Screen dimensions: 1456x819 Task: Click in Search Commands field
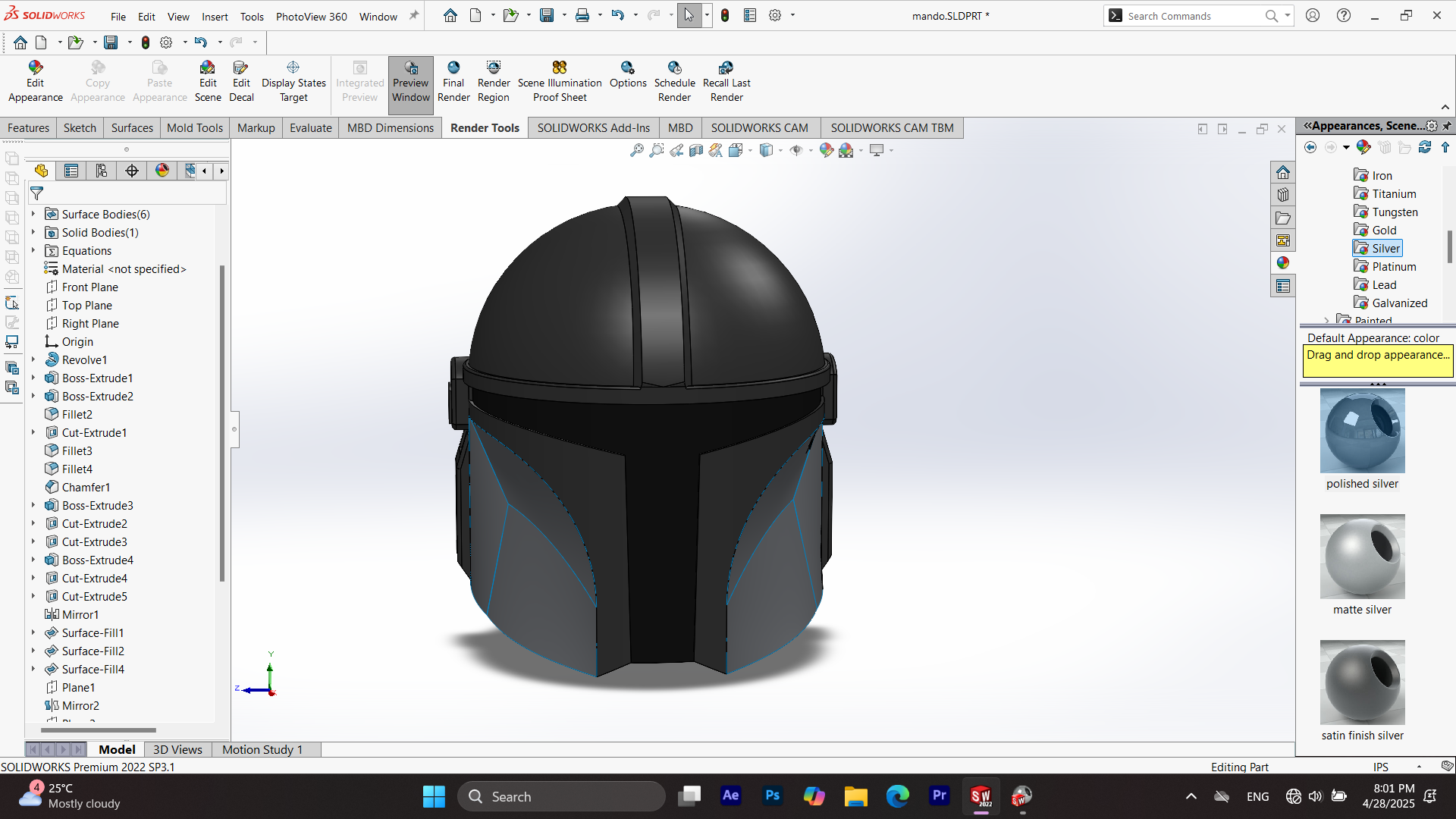tap(1193, 16)
